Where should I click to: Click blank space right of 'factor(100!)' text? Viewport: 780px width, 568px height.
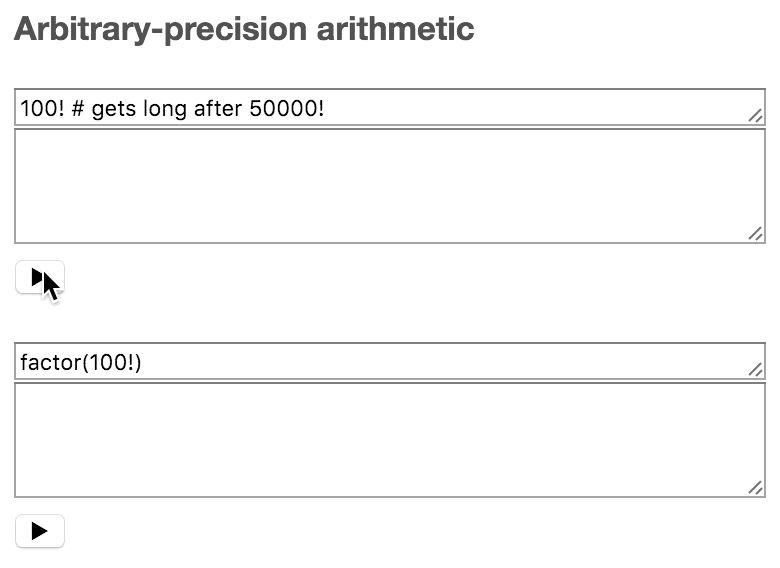coord(450,362)
